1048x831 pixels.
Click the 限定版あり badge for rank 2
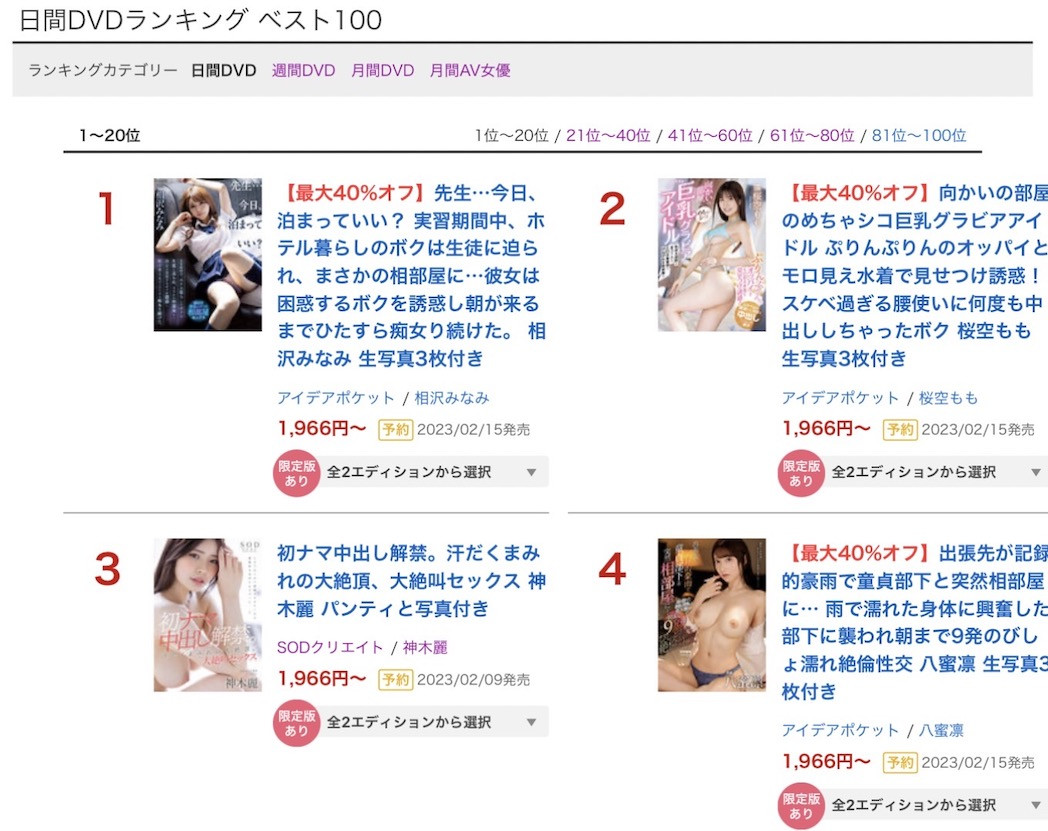click(801, 473)
